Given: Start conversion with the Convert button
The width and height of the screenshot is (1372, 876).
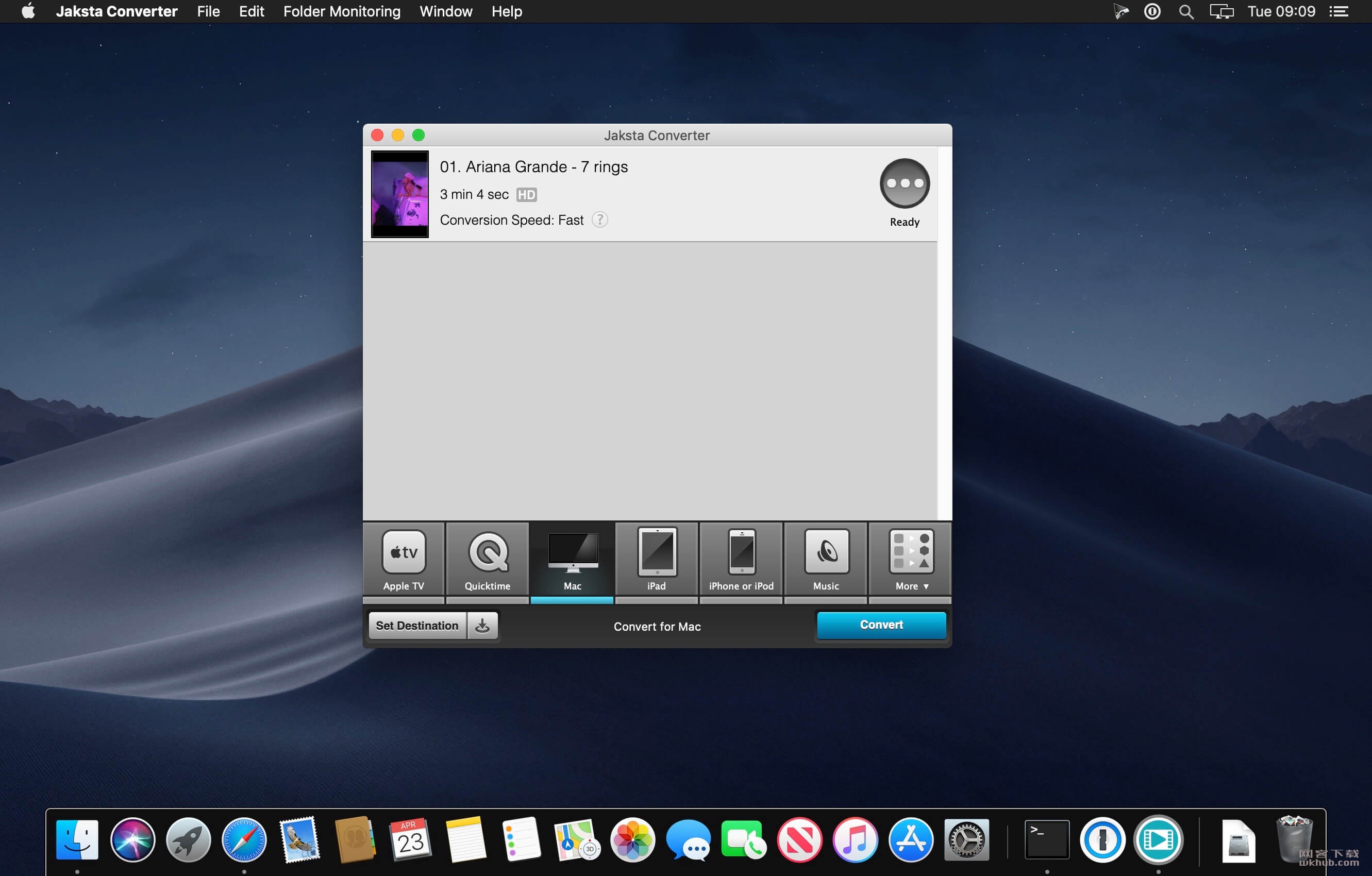Looking at the screenshot, I should pyautogui.click(x=881, y=625).
